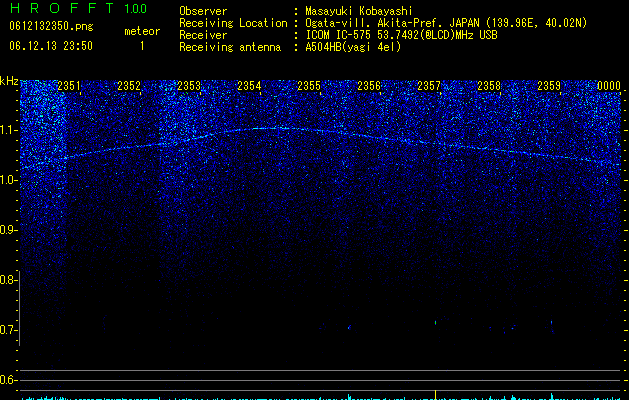Click the 2357 time marker label

point(429,86)
